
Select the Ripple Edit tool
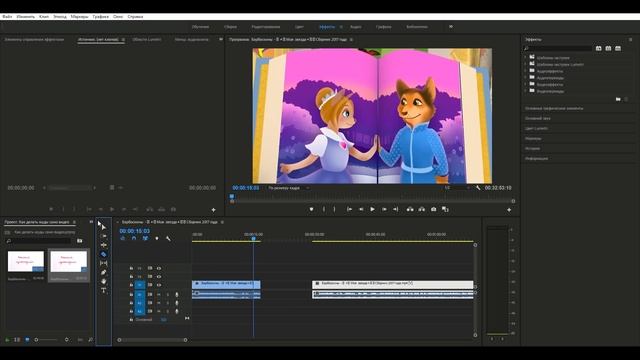point(103,245)
